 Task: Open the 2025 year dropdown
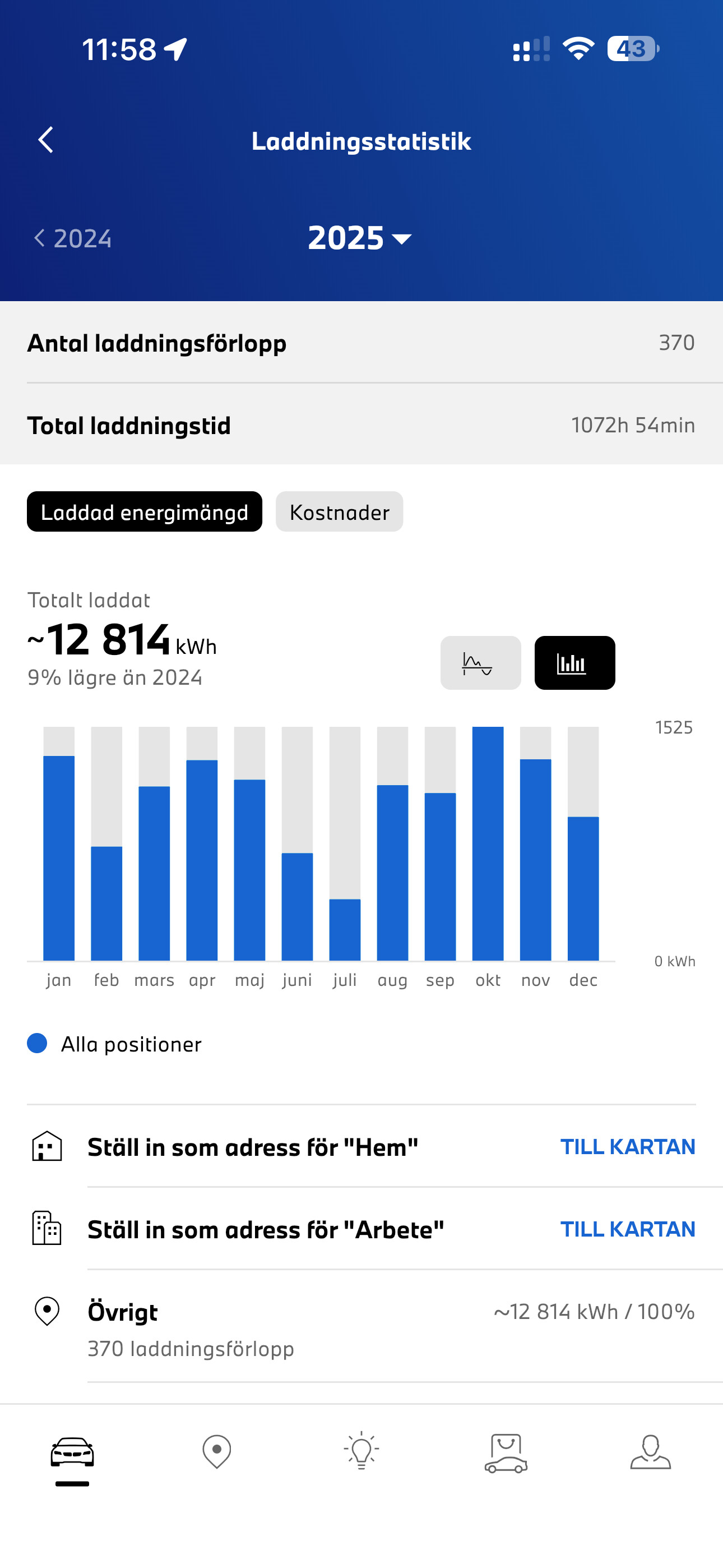pyautogui.click(x=360, y=238)
